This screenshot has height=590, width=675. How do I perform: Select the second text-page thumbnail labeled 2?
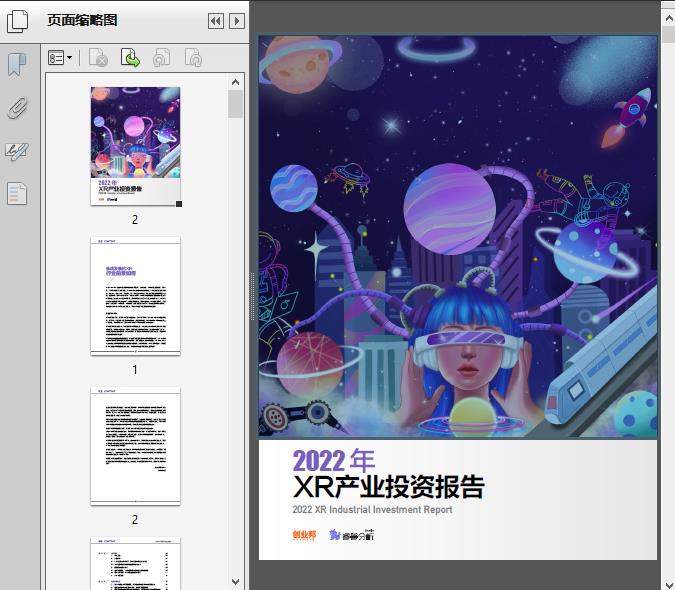(136, 446)
